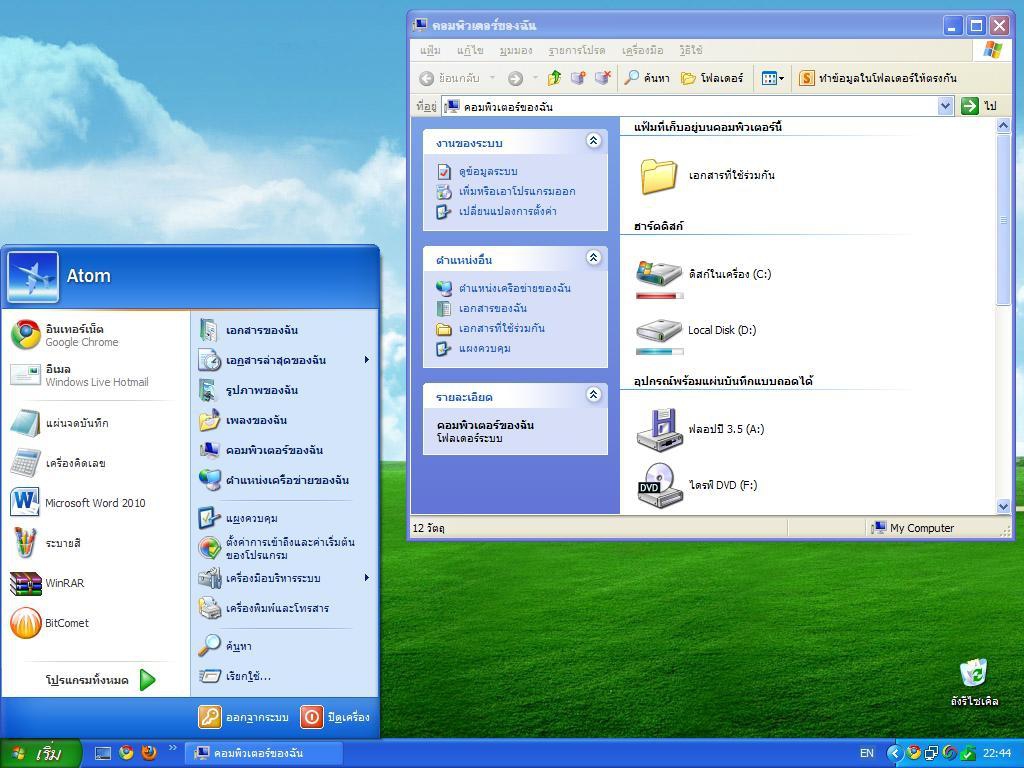Viewport: 1024px width, 768px height.
Task: Click the ดูข้อมูลระบบ link
Action: pyautogui.click(x=487, y=171)
